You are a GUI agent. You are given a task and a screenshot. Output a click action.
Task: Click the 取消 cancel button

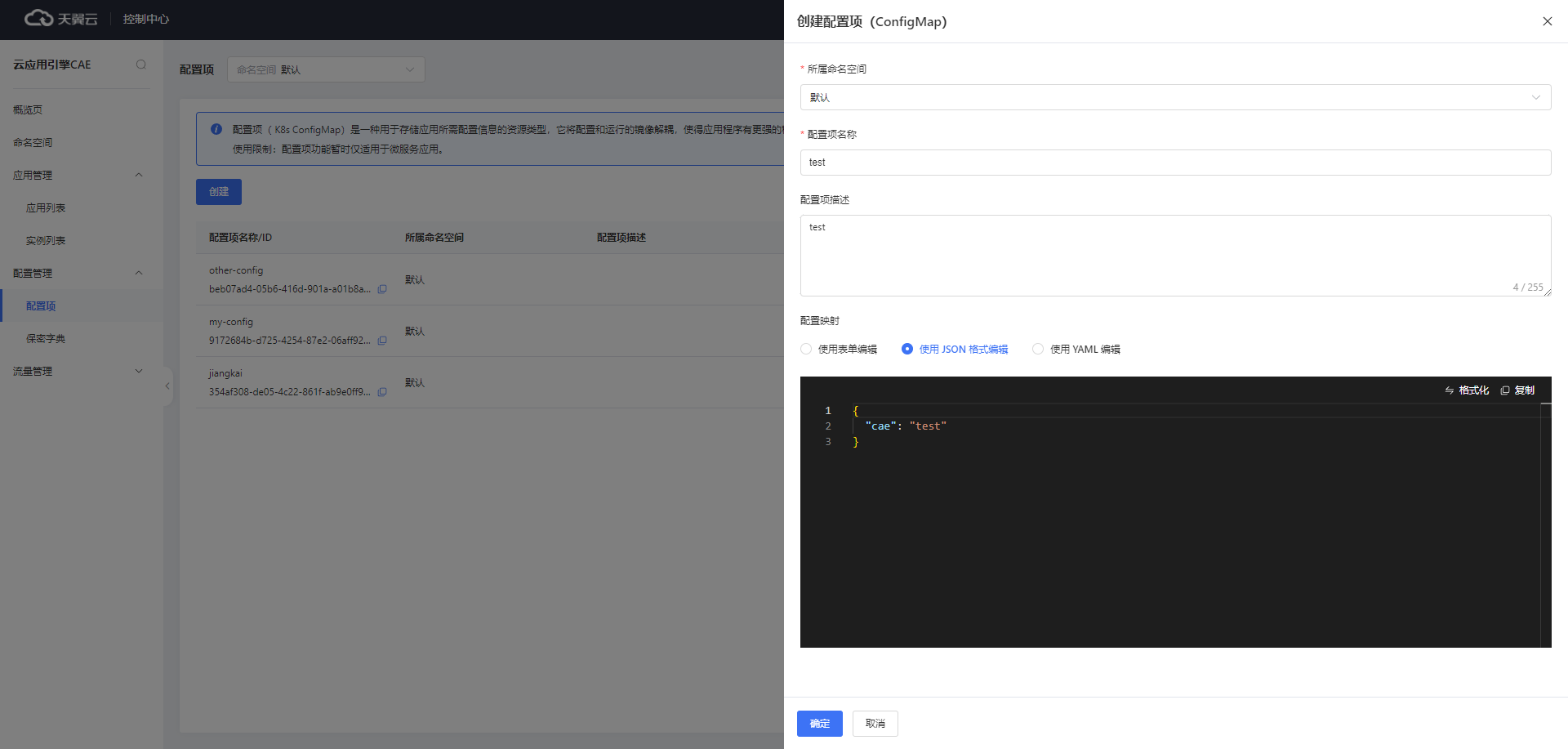875,724
